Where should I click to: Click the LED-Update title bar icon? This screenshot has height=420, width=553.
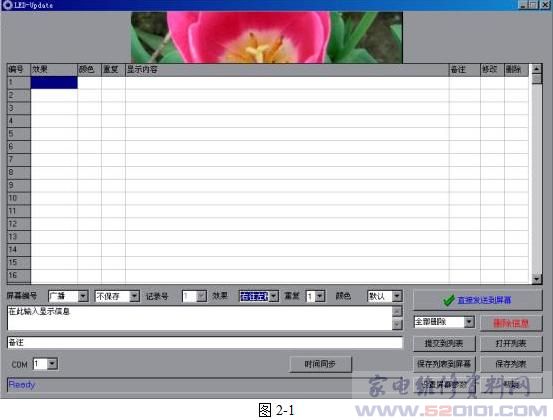(7, 5)
